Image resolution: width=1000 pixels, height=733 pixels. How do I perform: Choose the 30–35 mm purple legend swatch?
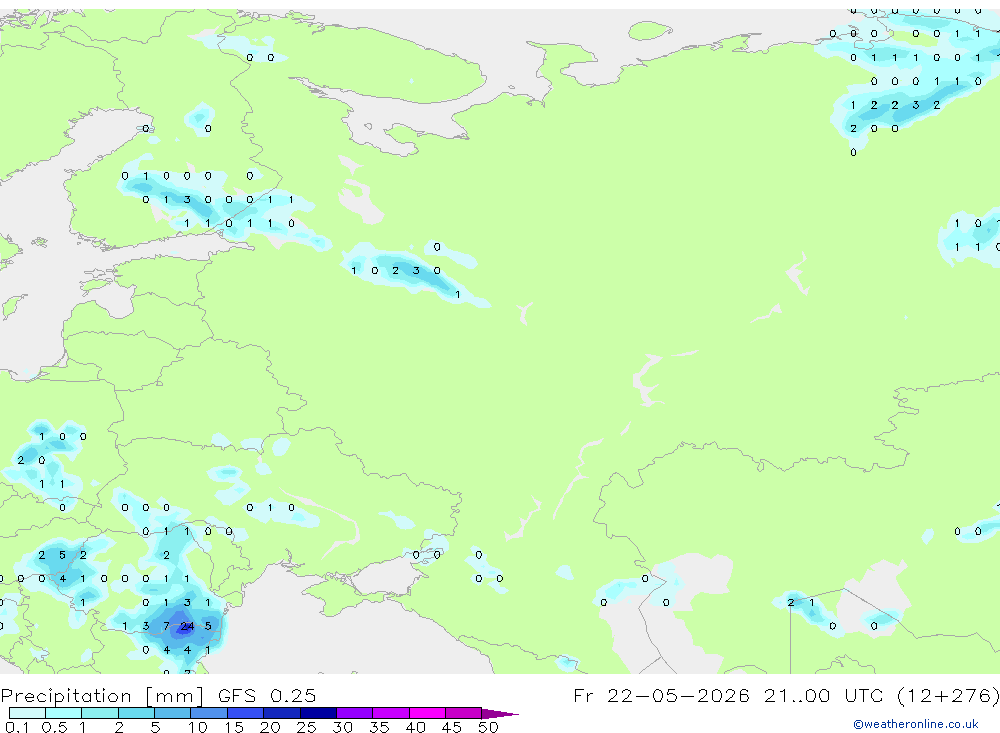(354, 713)
